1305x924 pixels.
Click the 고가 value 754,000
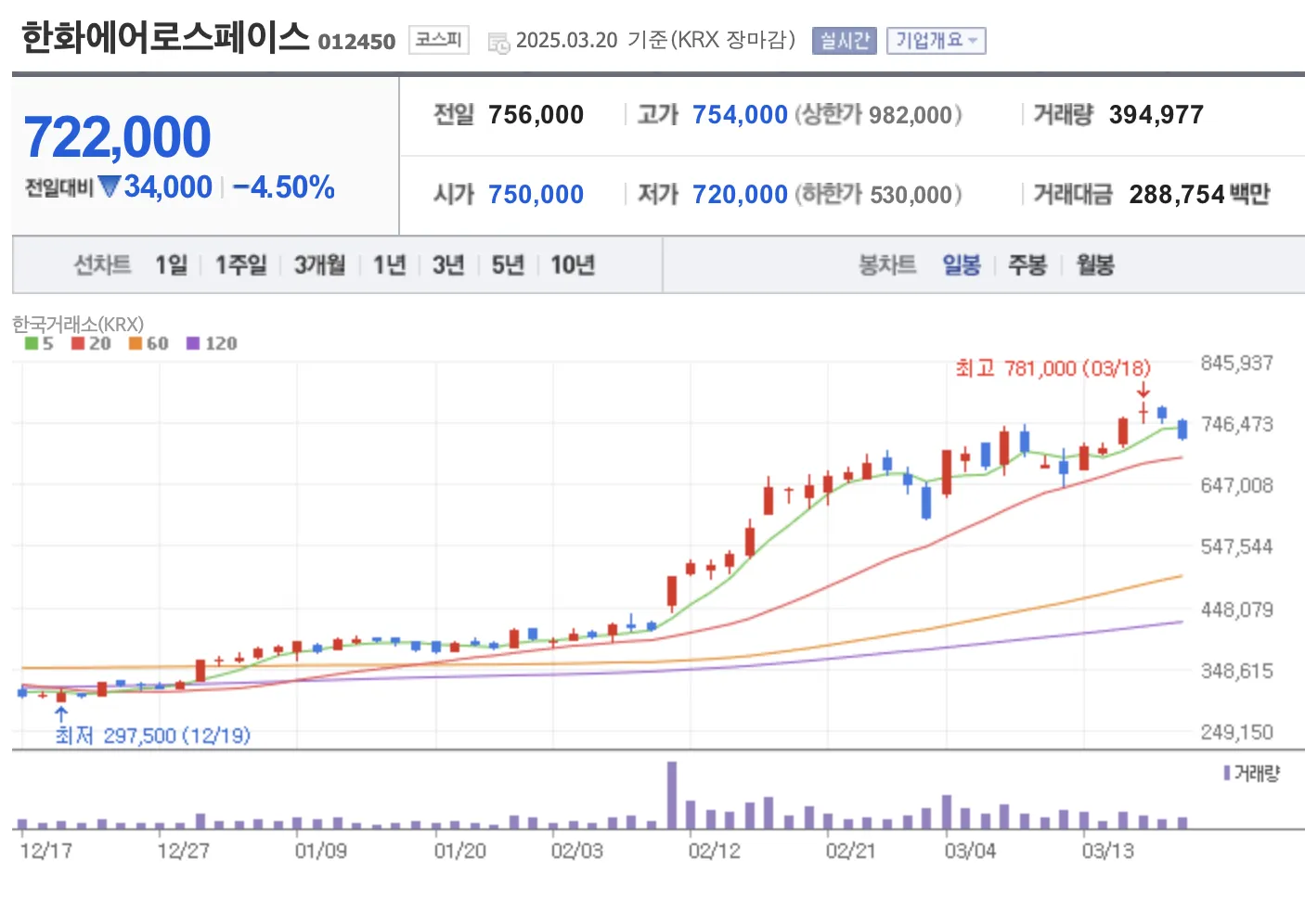(x=740, y=114)
